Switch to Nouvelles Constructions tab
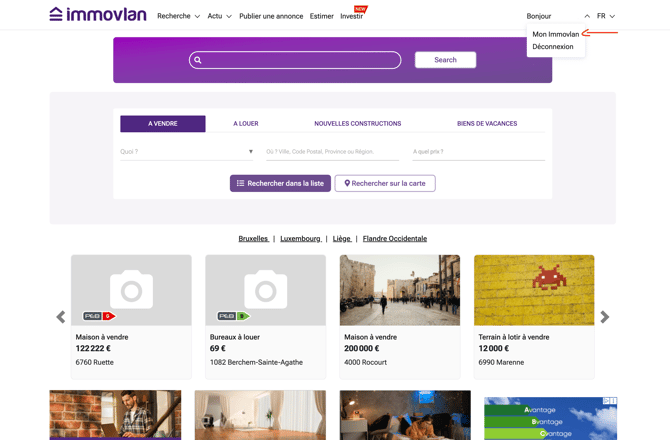 tap(357, 124)
